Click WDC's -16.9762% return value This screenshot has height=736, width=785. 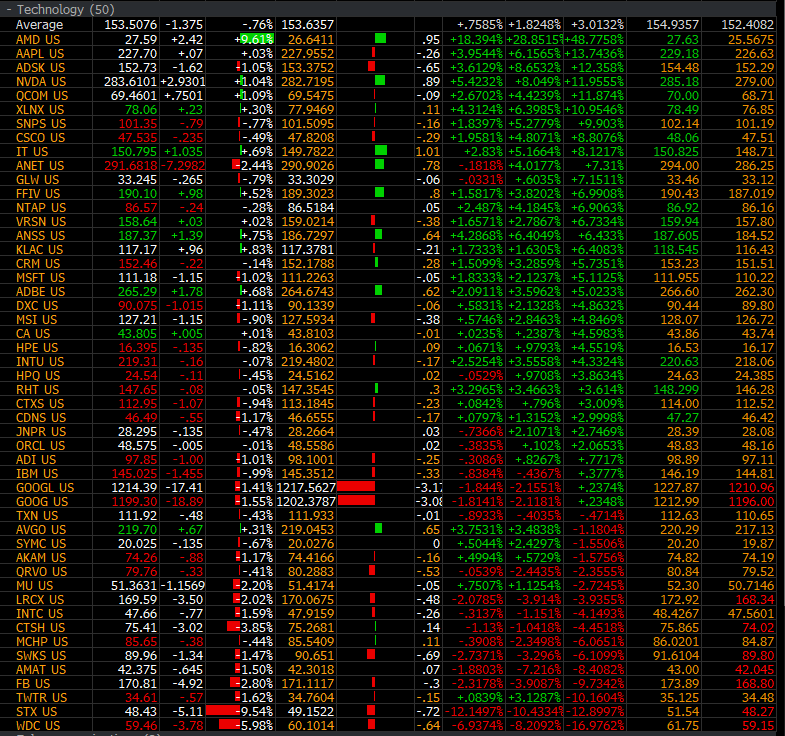595,726
